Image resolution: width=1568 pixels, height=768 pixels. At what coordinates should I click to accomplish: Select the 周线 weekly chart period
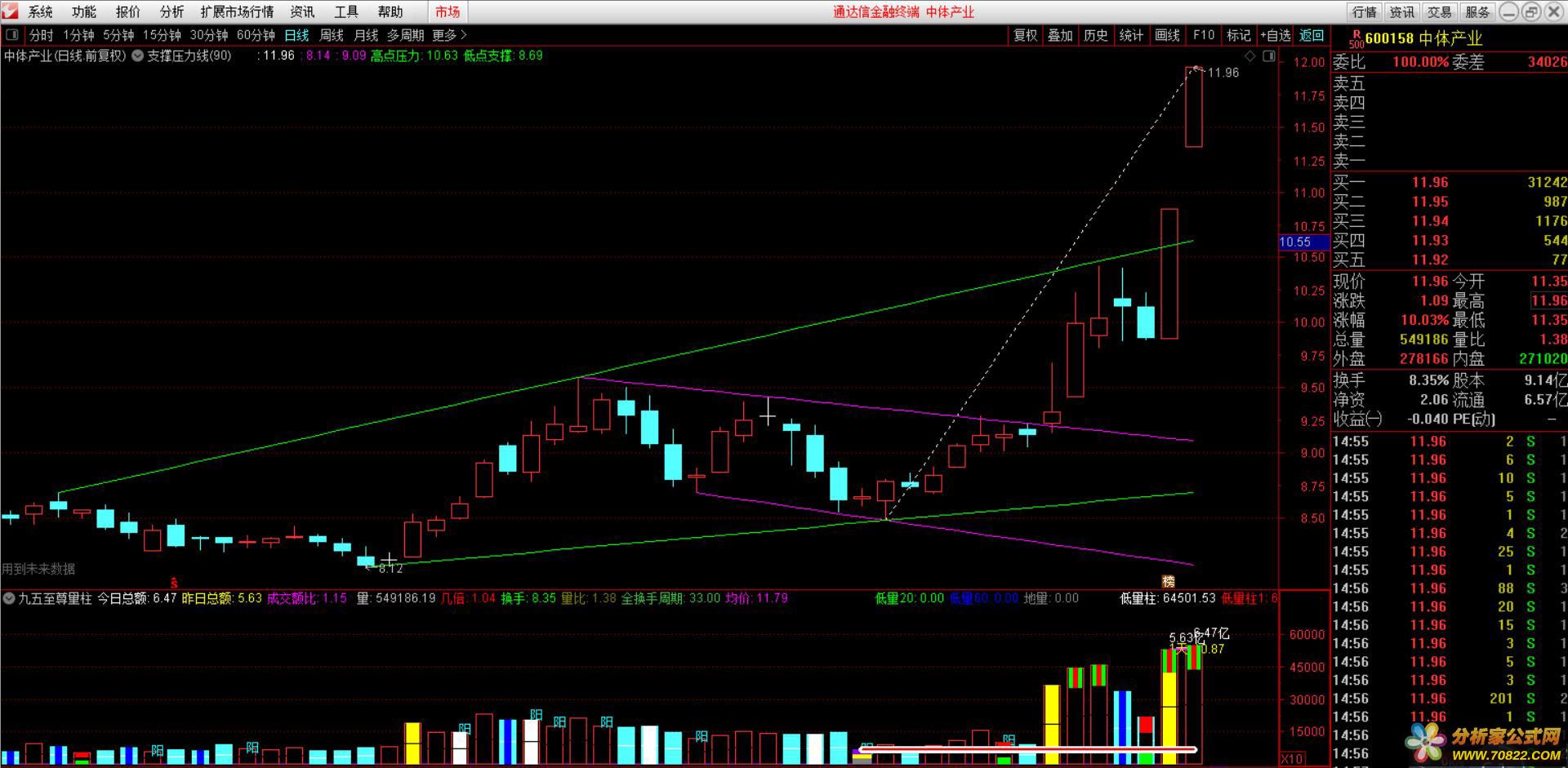(332, 35)
